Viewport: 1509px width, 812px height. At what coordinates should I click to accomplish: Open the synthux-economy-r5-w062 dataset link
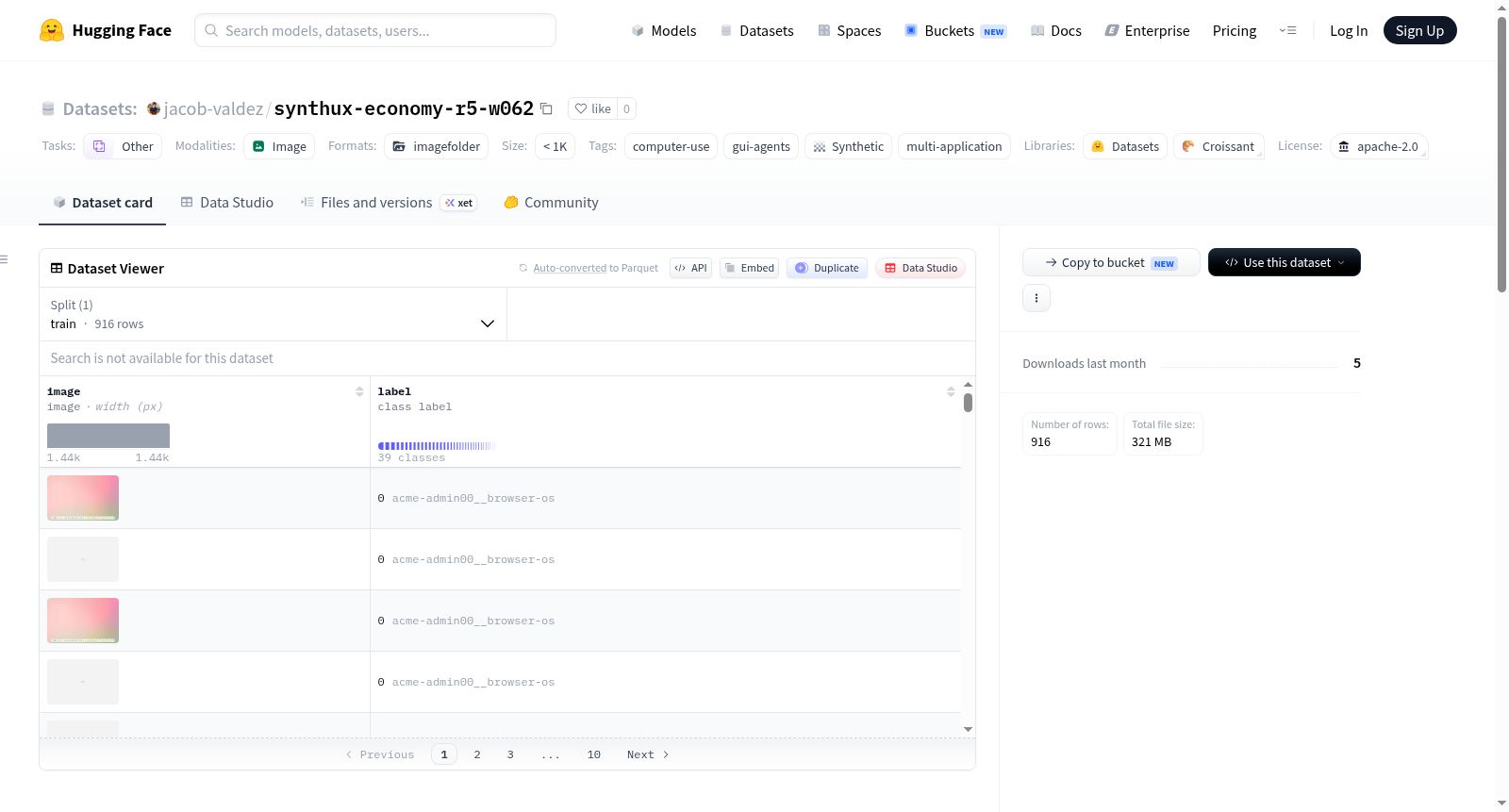click(x=404, y=108)
